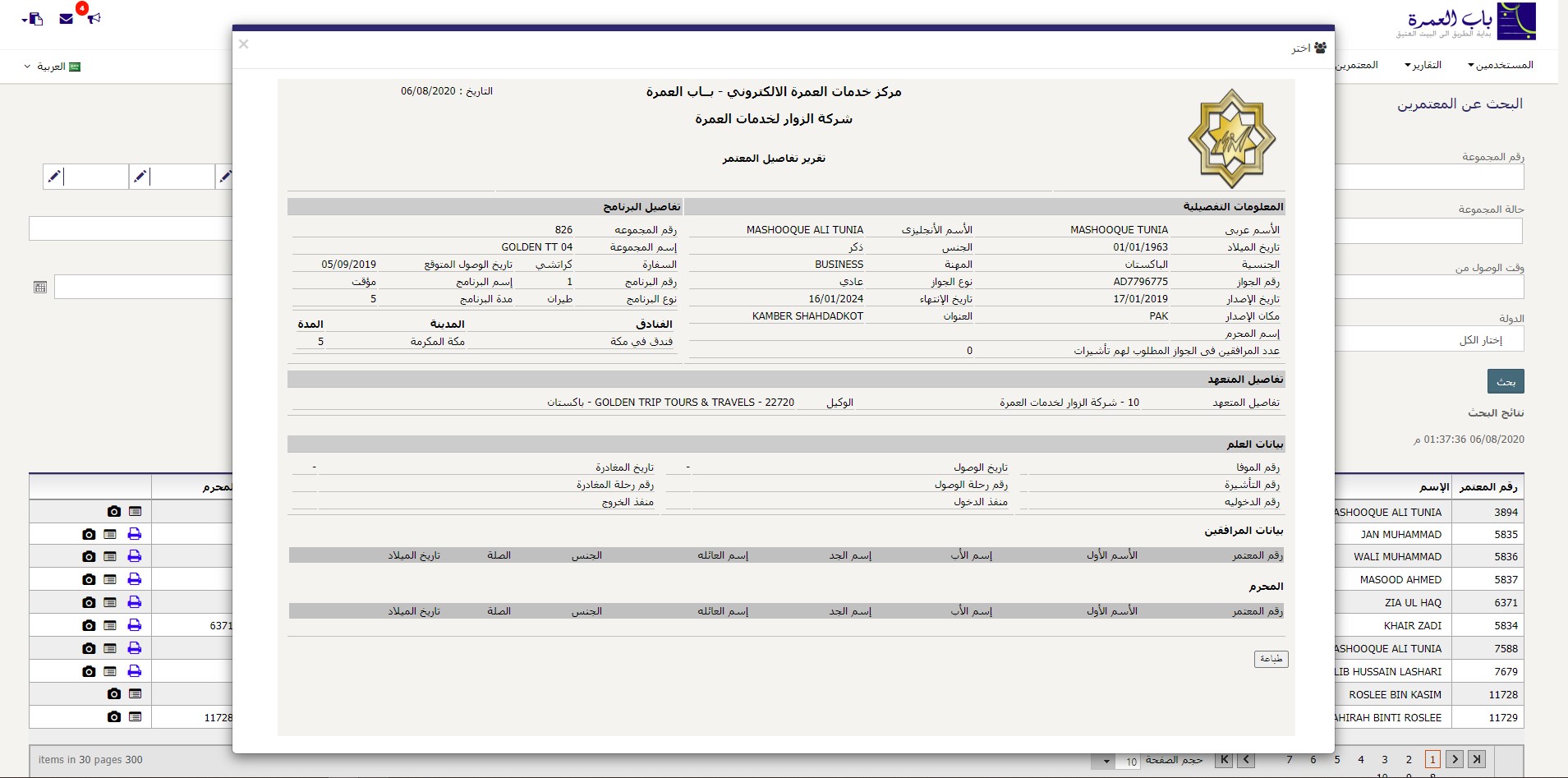Open the المستخدمين menu
The width and height of the screenshot is (1568, 778).
point(1501,65)
